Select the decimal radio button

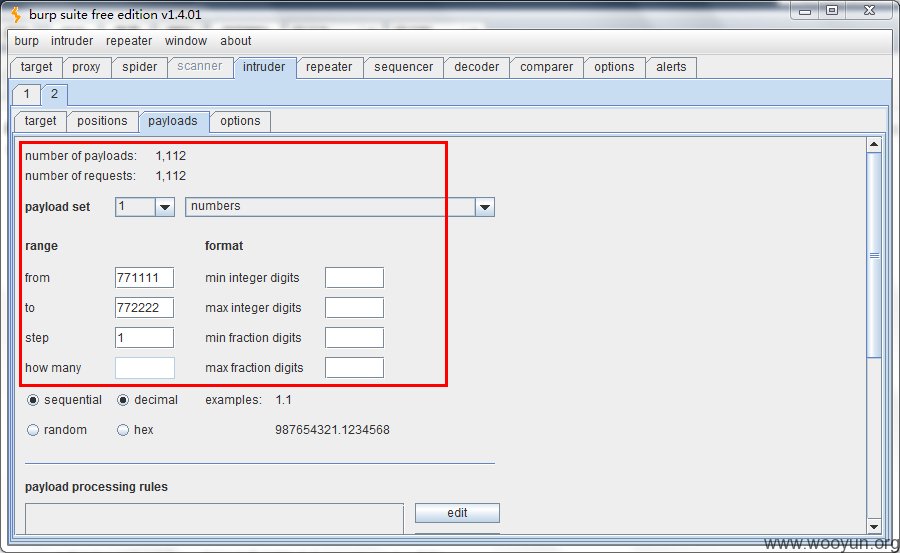click(123, 400)
